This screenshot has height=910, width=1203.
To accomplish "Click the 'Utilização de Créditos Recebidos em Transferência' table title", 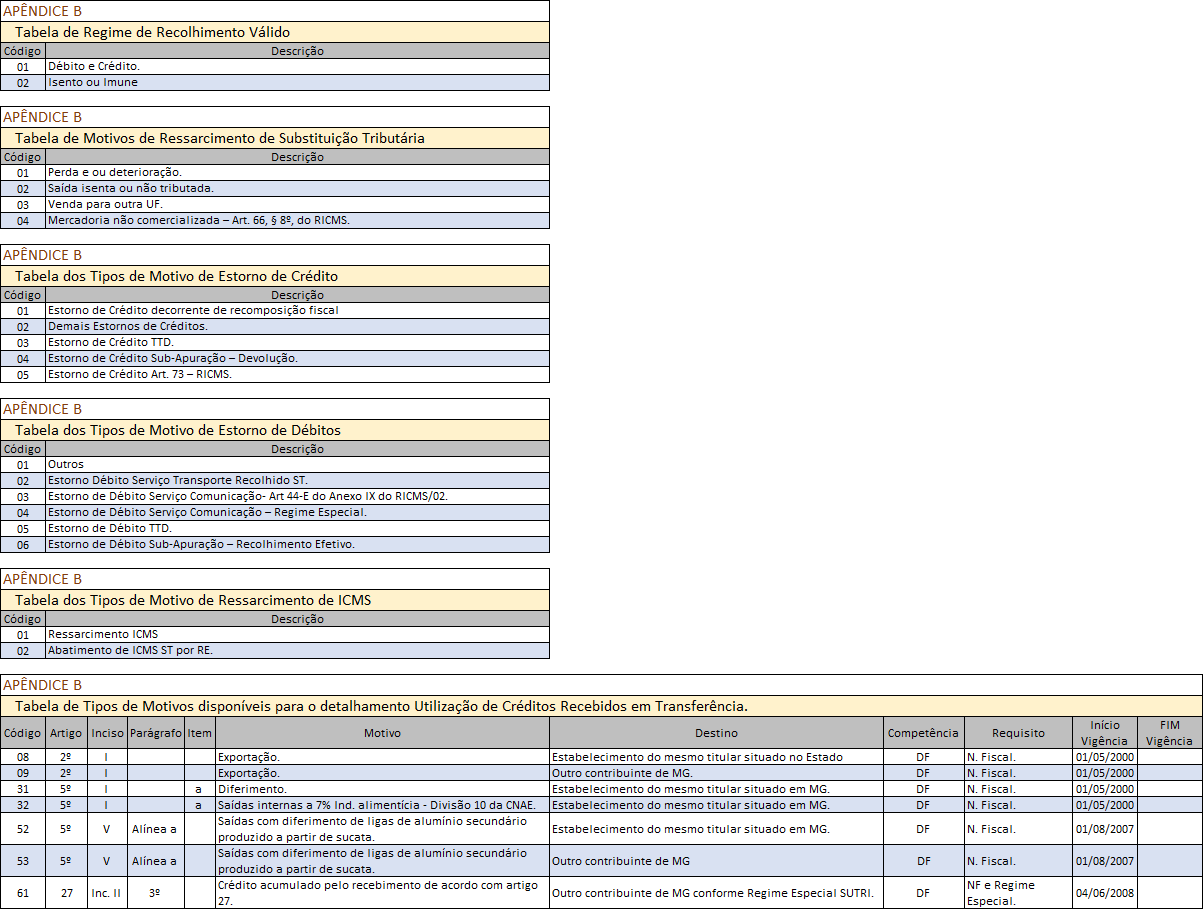I will (601, 706).
